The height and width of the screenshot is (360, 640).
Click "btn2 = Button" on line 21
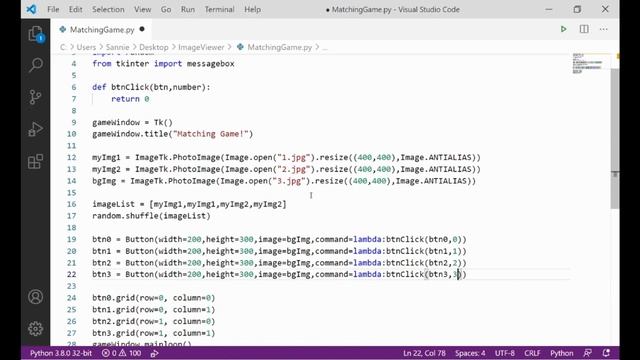point(123,263)
